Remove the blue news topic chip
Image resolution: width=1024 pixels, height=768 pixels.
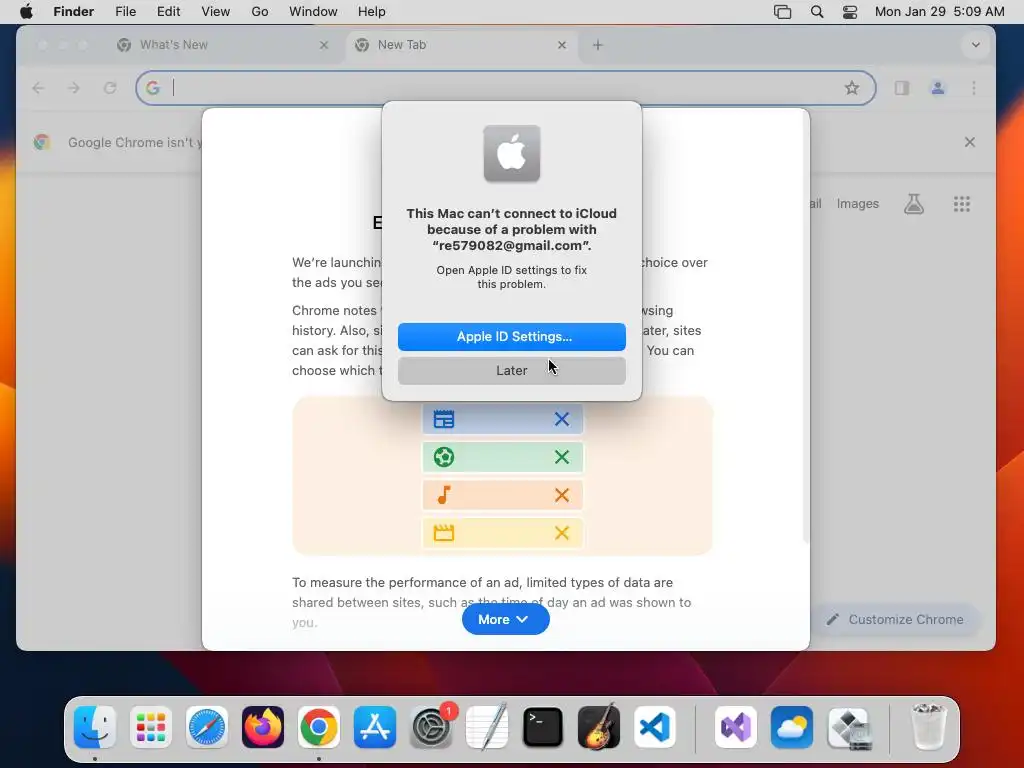point(562,419)
